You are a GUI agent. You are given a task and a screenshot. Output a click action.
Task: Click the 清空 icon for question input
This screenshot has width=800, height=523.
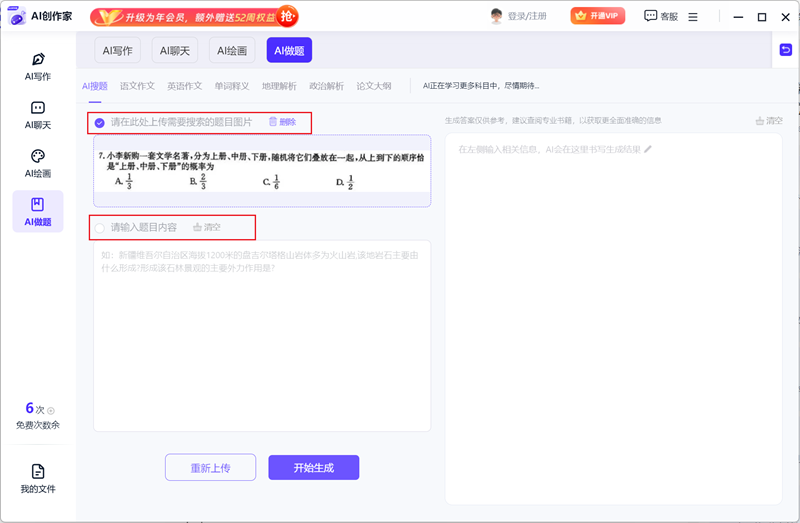point(197,227)
